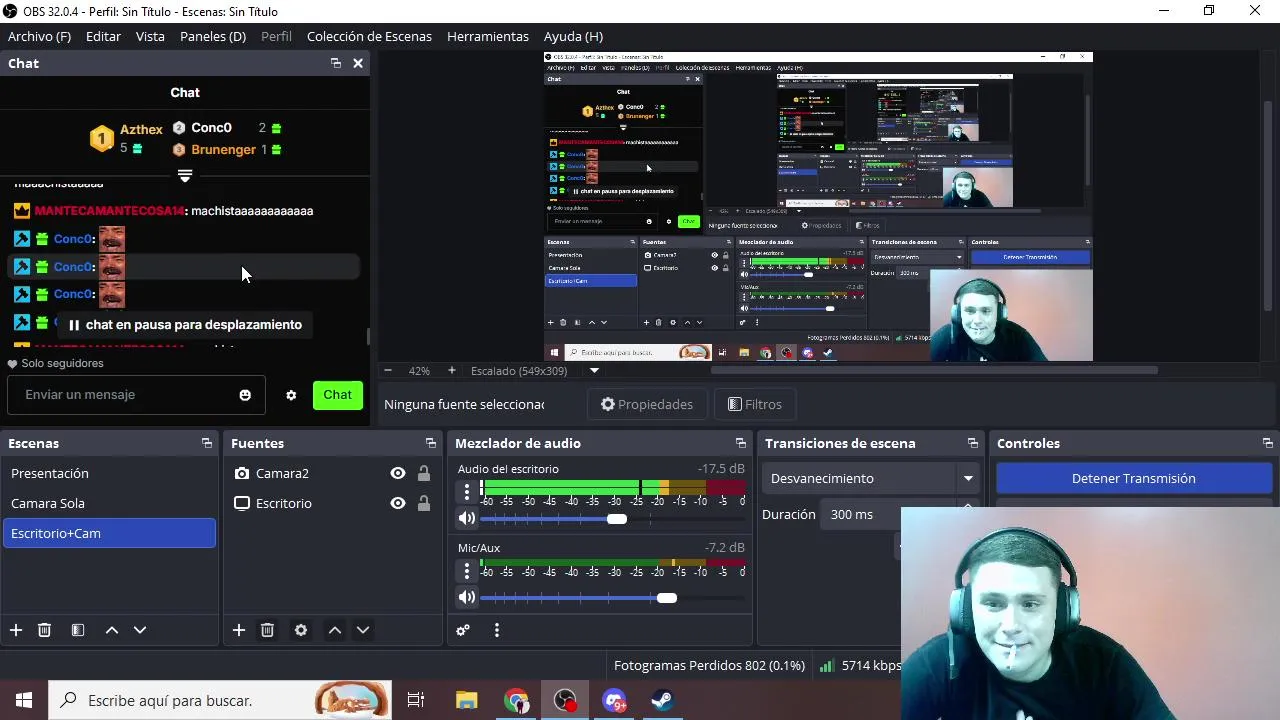This screenshot has height=720, width=1280.
Task: Lock the Camara2 source
Action: click(x=424, y=473)
